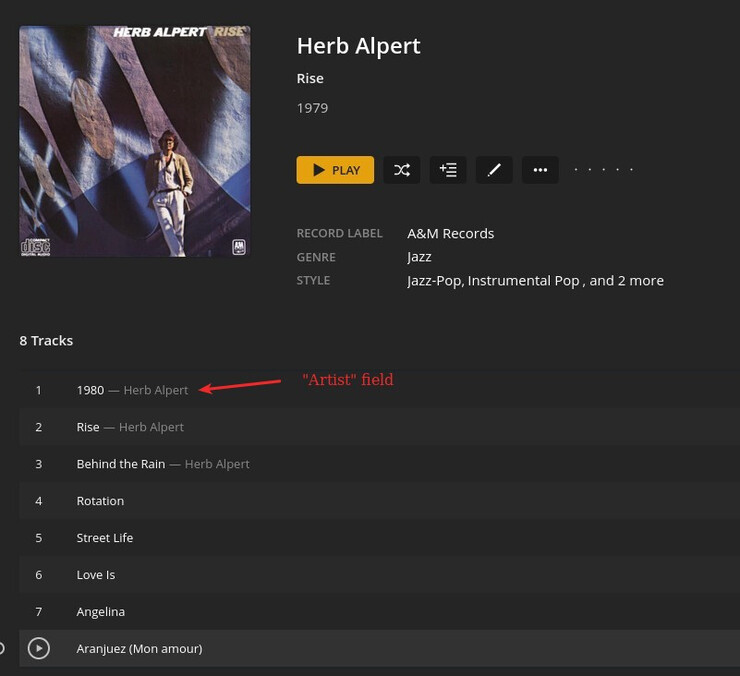Expand styles via "and 2 more"
Viewport: 740px width, 676px height.
626,281
